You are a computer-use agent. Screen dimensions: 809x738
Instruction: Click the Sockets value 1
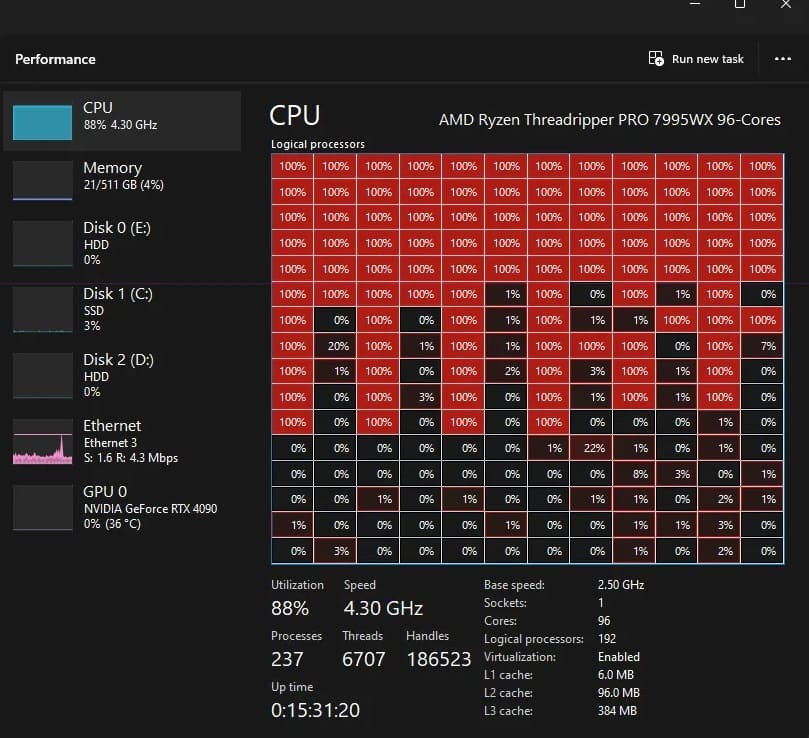601,603
